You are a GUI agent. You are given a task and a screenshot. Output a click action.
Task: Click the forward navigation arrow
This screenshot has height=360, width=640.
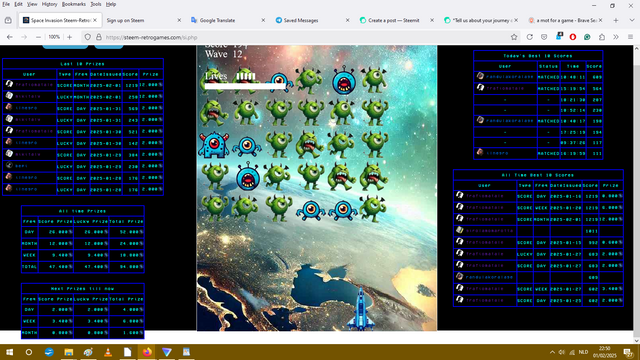click(x=24, y=37)
